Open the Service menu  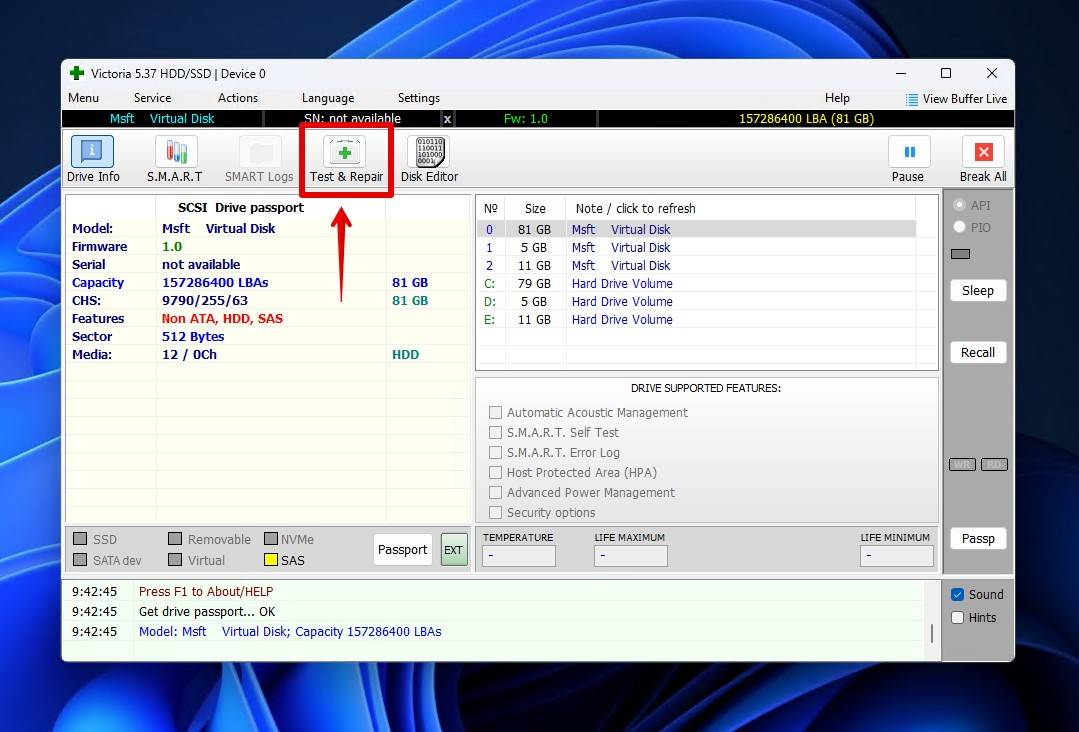pyautogui.click(x=152, y=98)
